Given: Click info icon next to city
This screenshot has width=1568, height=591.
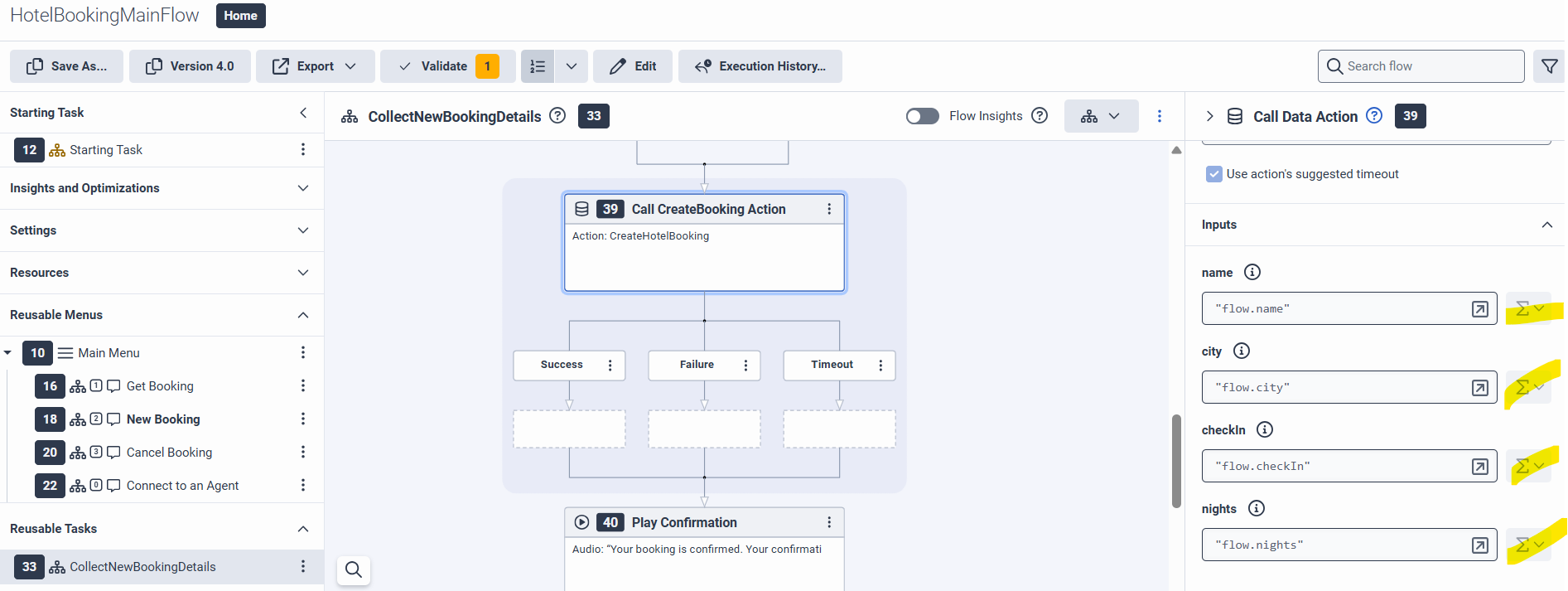Looking at the screenshot, I should [1241, 351].
